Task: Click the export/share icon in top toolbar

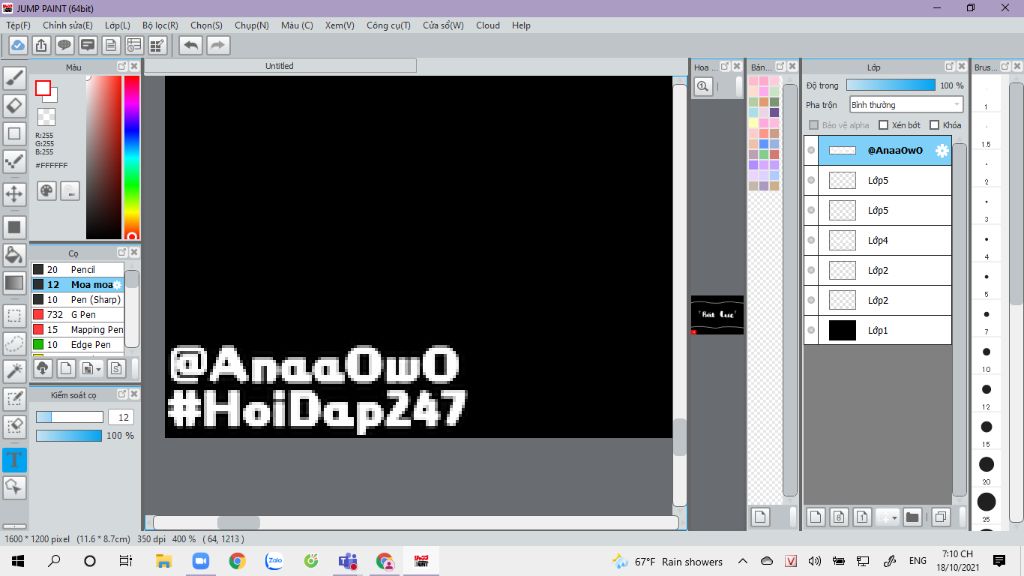Action: tap(41, 45)
